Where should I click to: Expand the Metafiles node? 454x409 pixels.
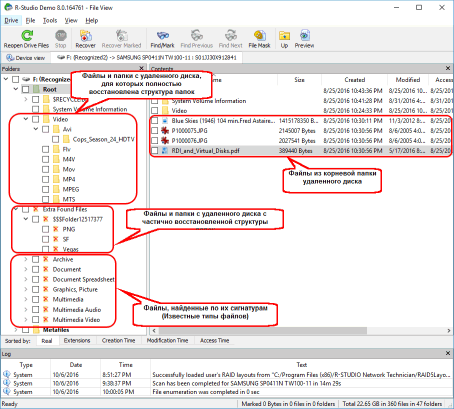point(16,330)
